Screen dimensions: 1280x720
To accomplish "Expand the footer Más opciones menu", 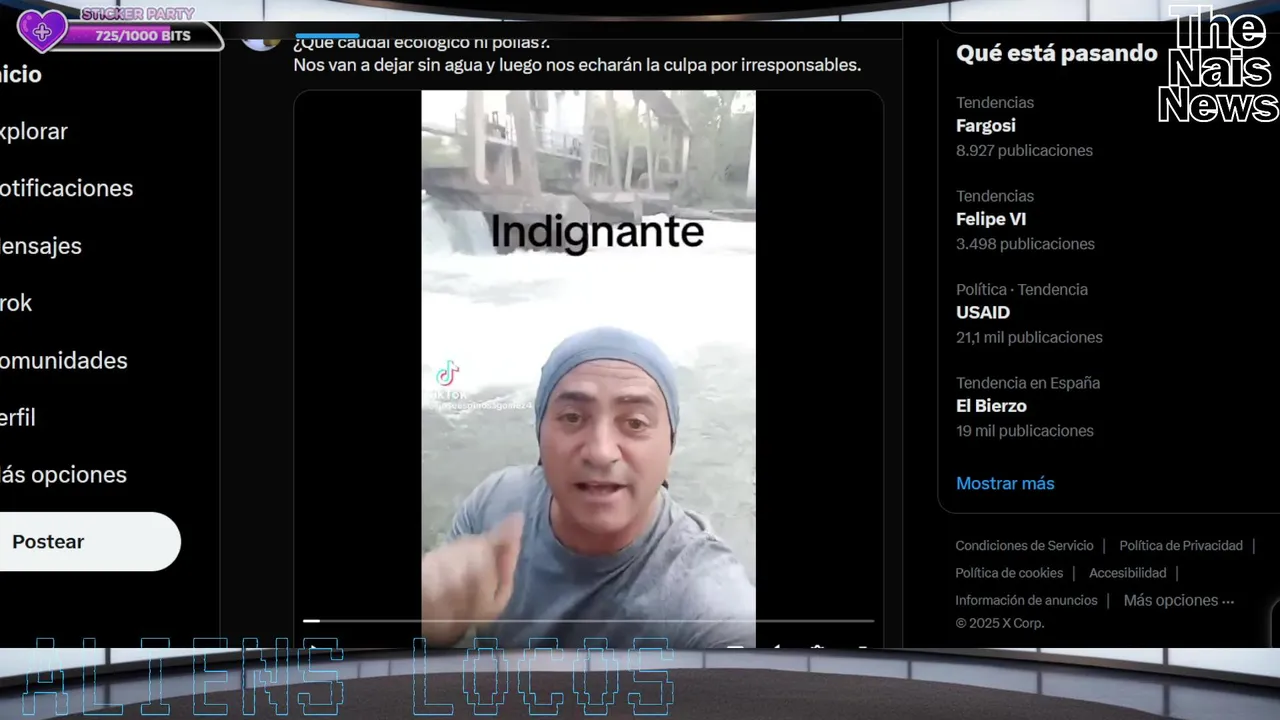I will pos(1179,600).
